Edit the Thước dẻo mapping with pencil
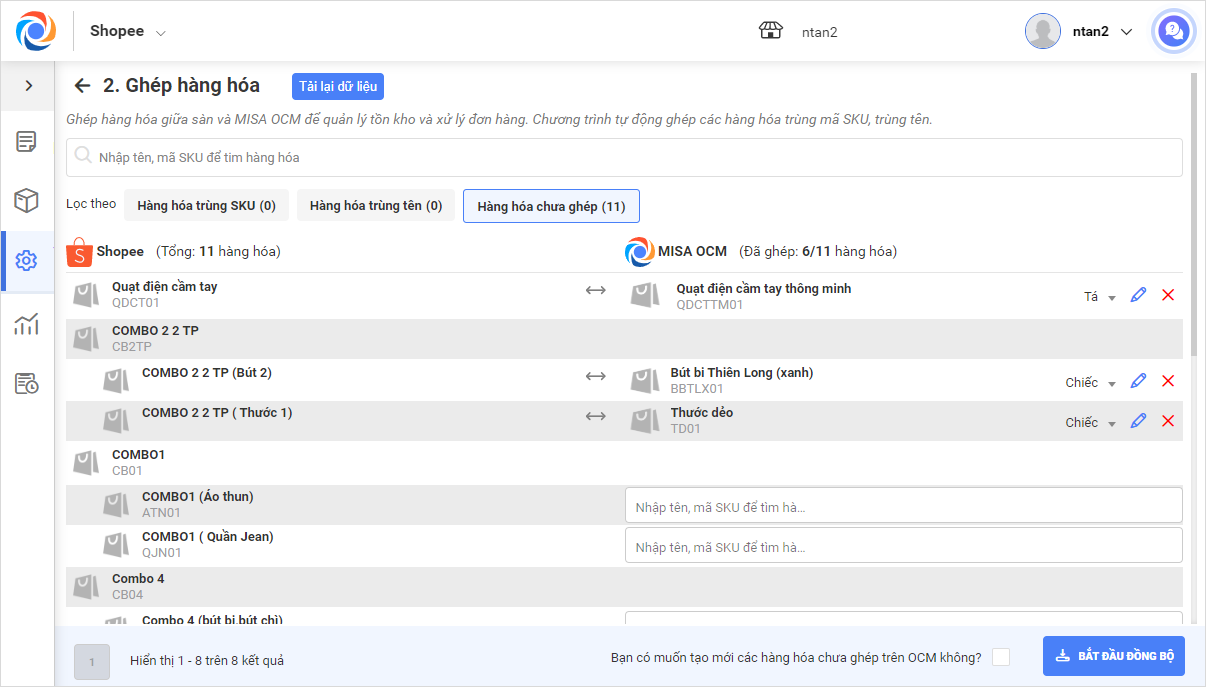The image size is (1206, 687). pyautogui.click(x=1138, y=421)
